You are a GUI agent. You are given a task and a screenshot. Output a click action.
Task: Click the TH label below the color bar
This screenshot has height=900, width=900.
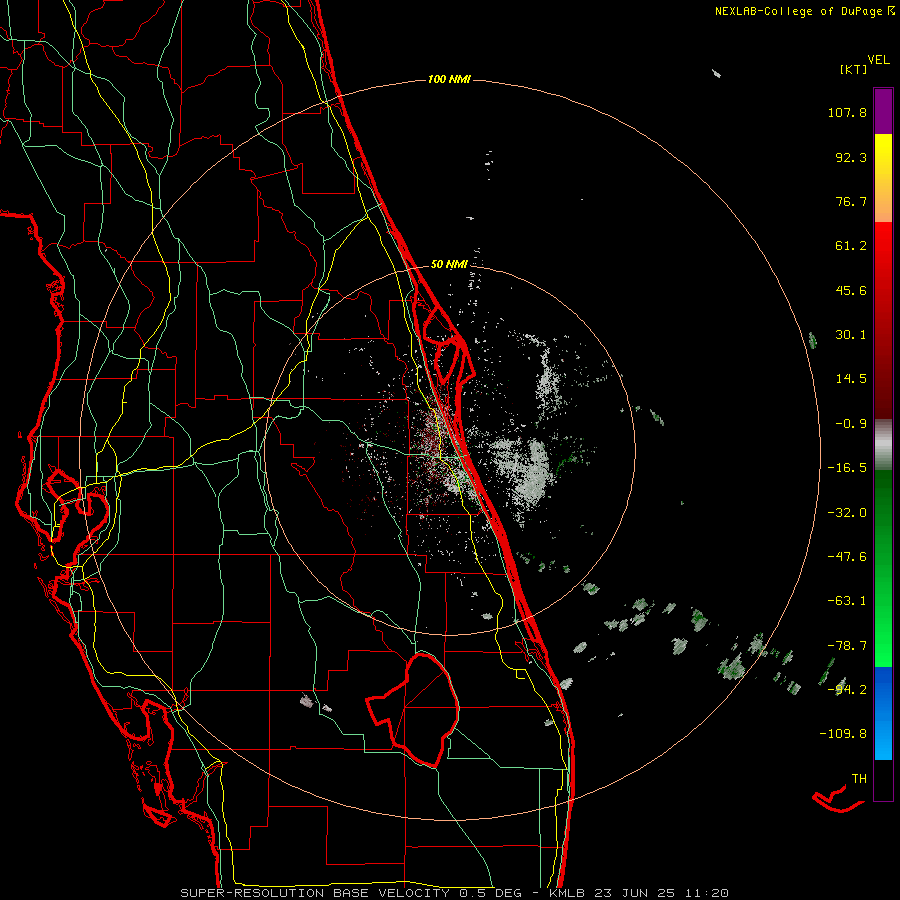(x=859, y=779)
